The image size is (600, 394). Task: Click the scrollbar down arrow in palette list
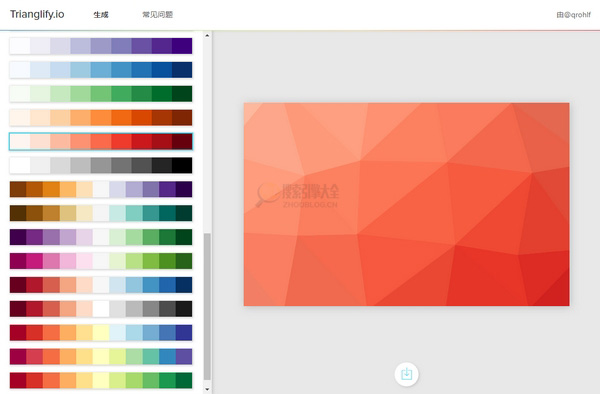[207, 389]
